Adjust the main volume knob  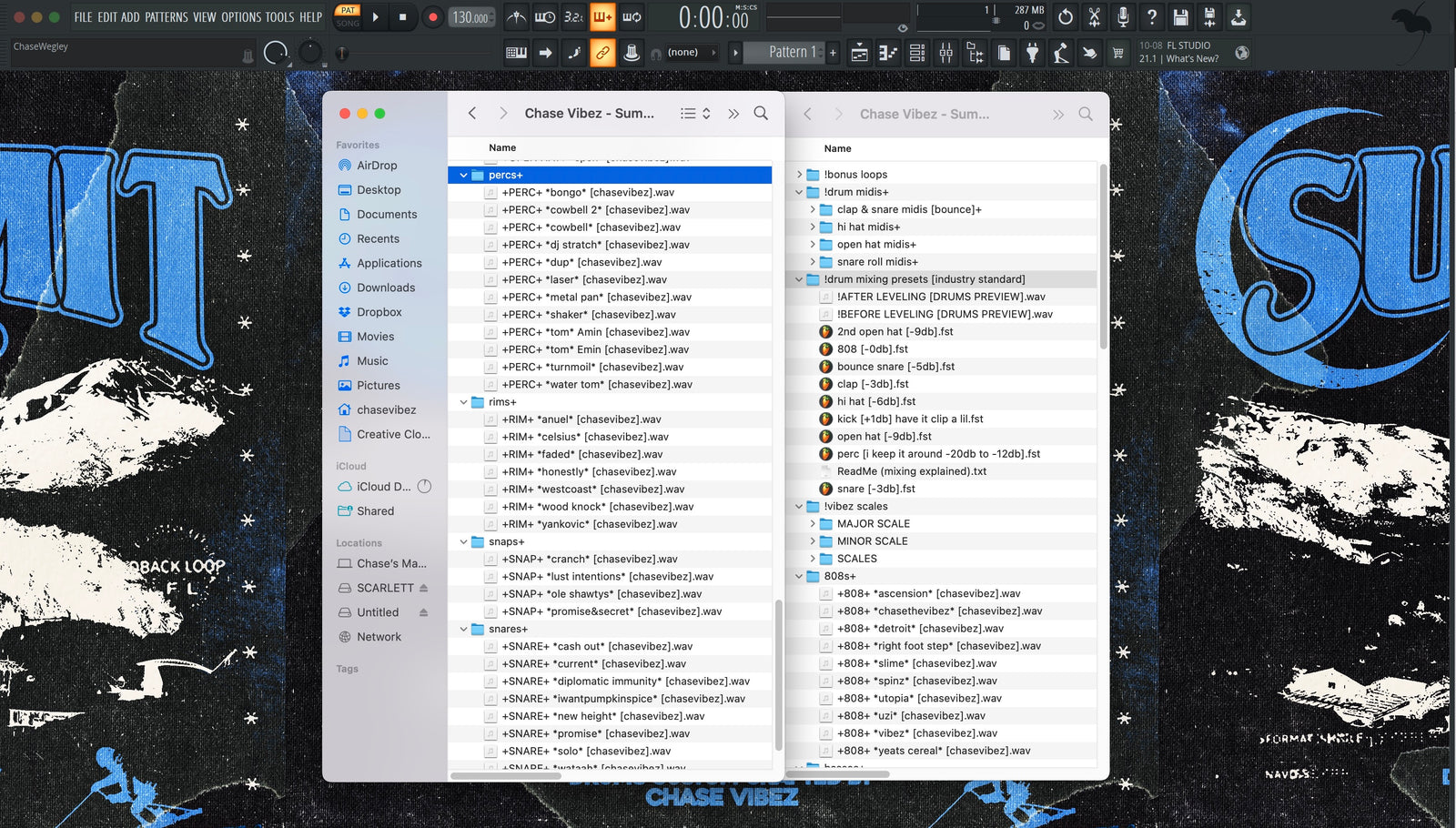[276, 53]
